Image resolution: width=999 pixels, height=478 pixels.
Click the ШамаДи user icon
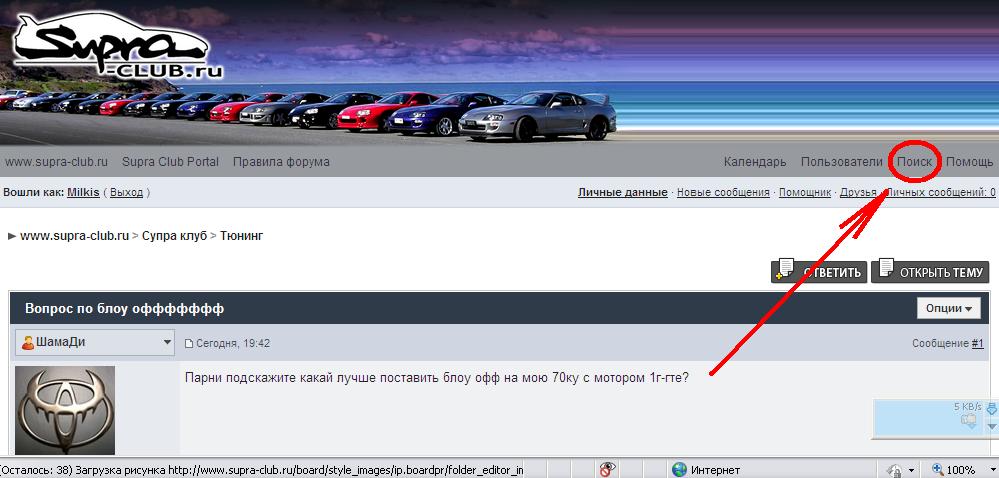28,343
